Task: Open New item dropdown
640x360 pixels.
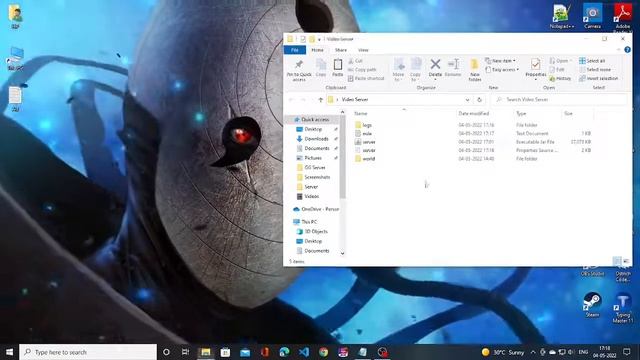Action: (500, 61)
